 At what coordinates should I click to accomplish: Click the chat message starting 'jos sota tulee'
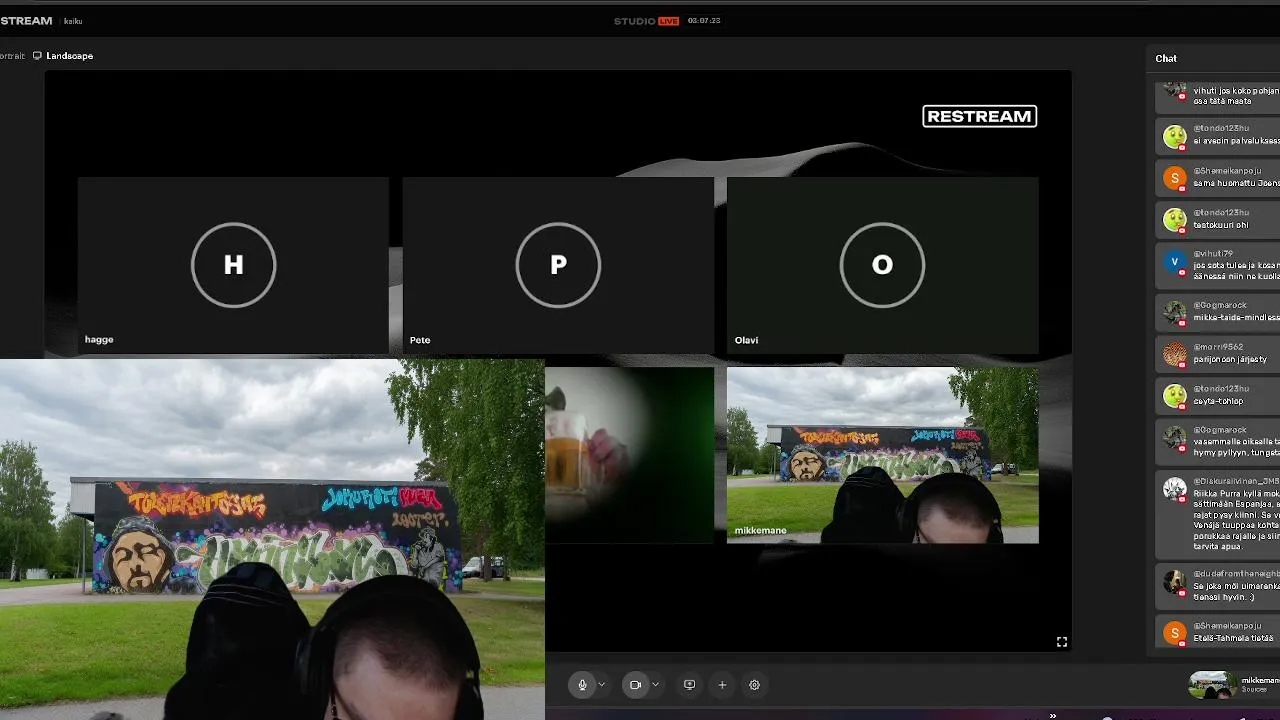coord(1236,271)
